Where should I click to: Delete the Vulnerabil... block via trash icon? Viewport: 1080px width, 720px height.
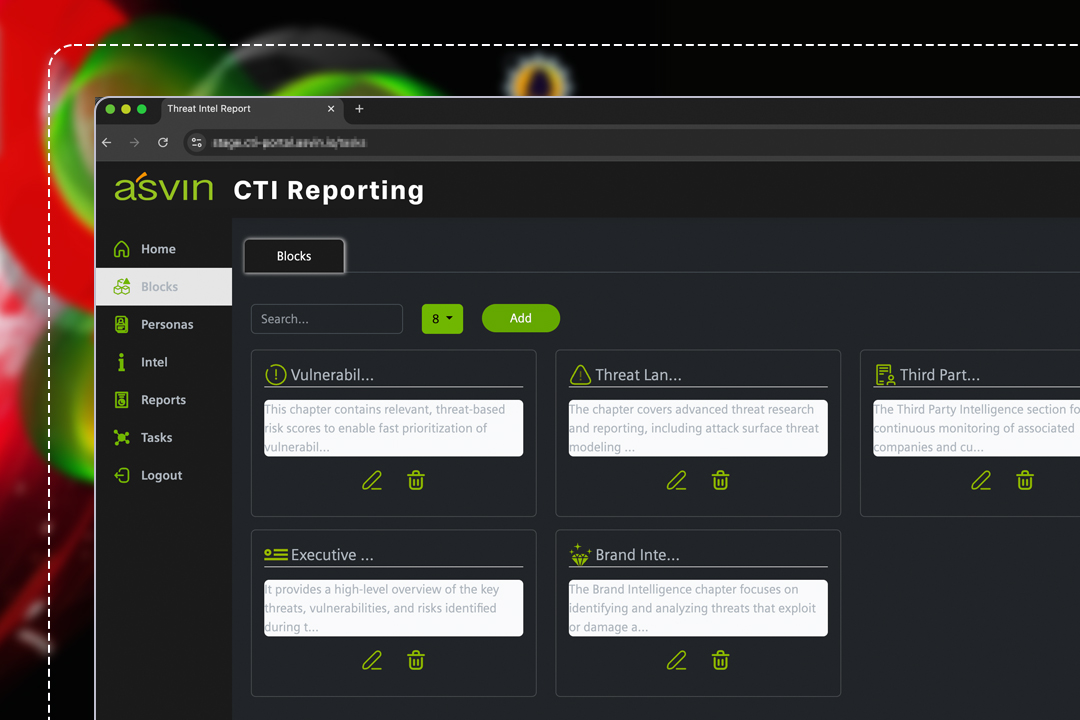pos(416,481)
